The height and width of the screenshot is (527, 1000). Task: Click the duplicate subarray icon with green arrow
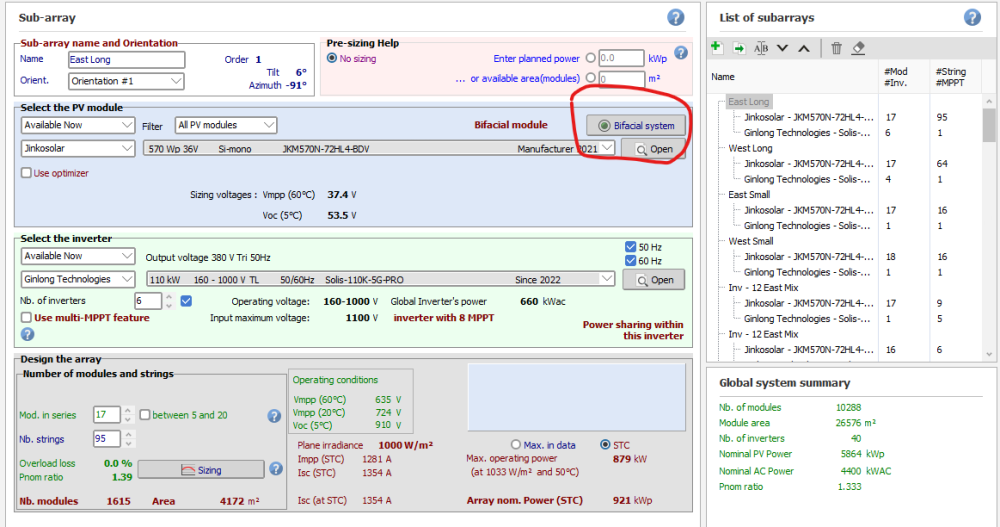click(x=739, y=48)
